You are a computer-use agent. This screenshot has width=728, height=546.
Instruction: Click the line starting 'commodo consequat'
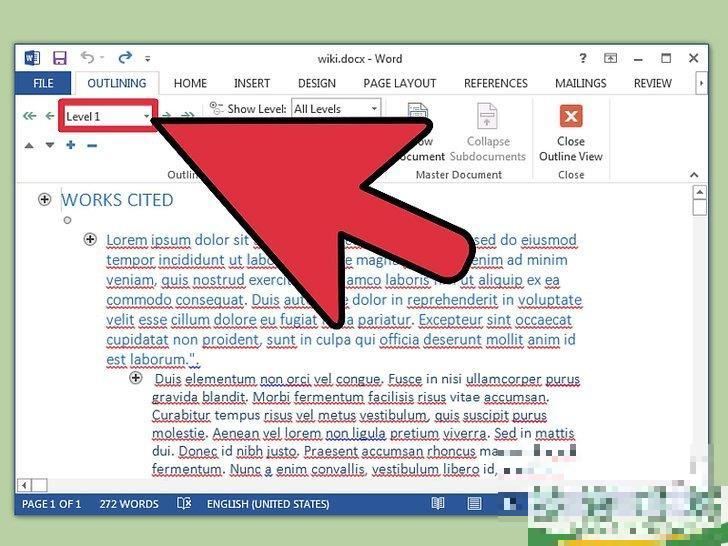click(x=344, y=300)
